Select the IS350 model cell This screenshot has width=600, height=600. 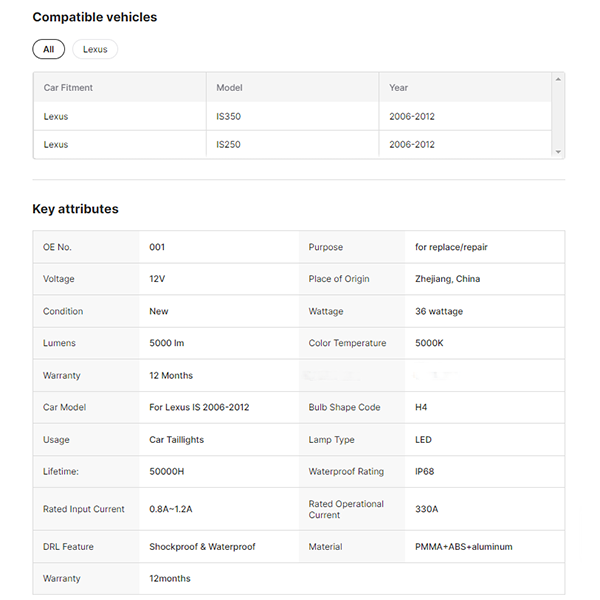point(228,117)
